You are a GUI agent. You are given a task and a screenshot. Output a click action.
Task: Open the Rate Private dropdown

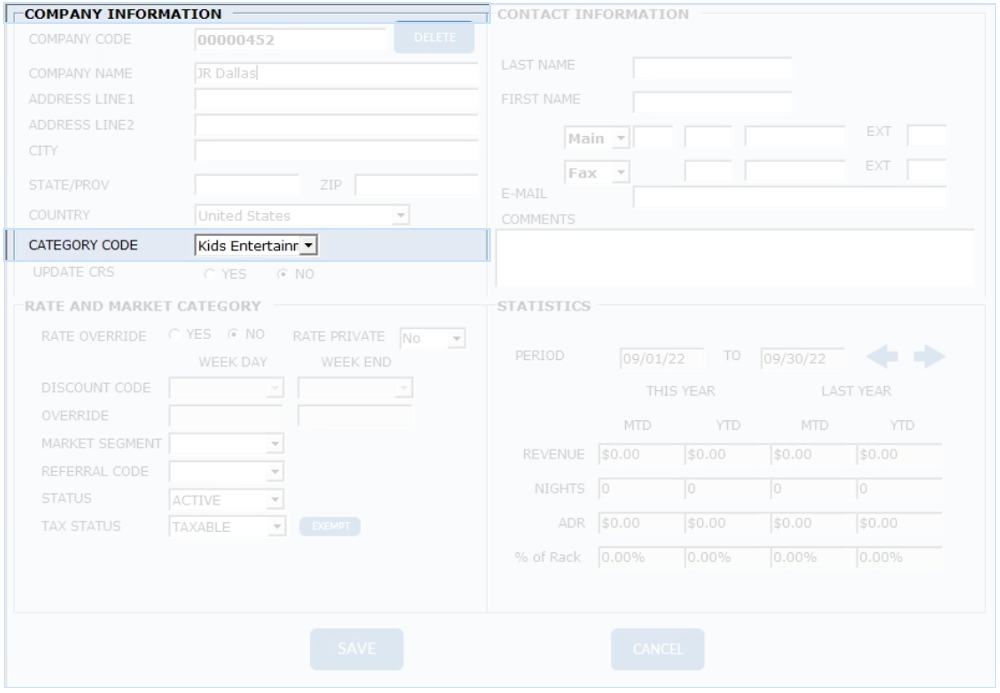pos(456,339)
